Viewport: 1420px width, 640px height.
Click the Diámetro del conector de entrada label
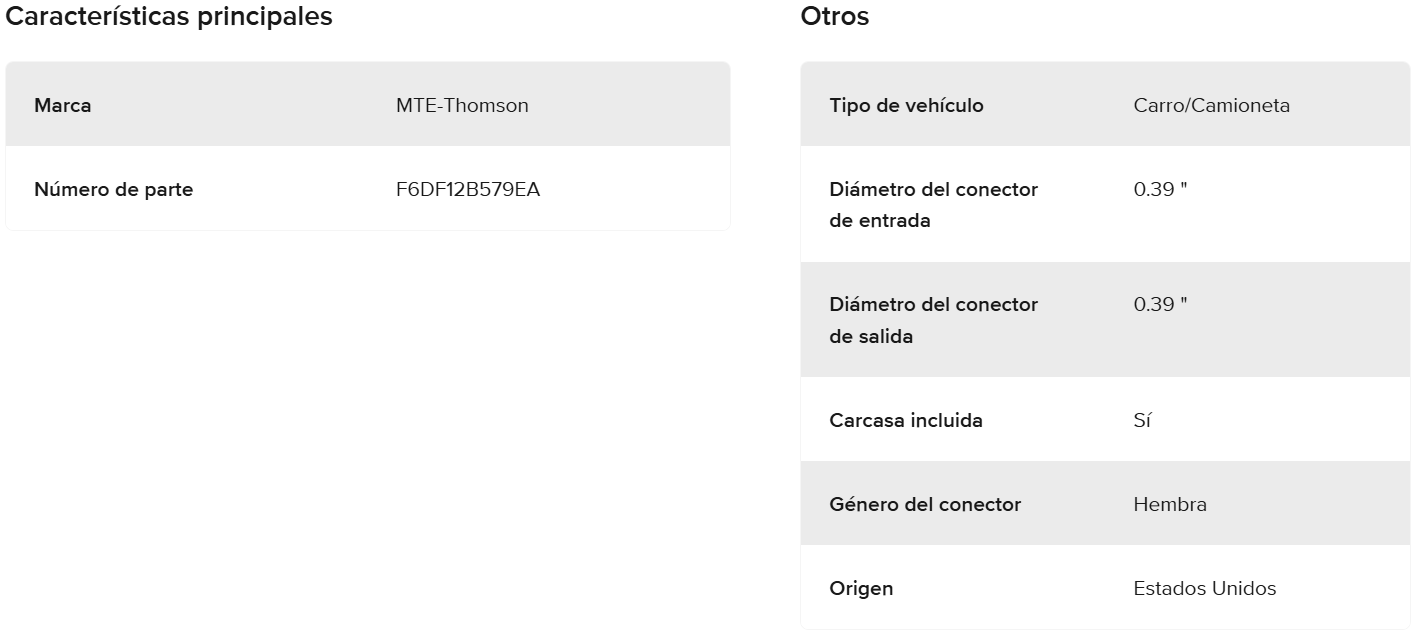point(933,205)
